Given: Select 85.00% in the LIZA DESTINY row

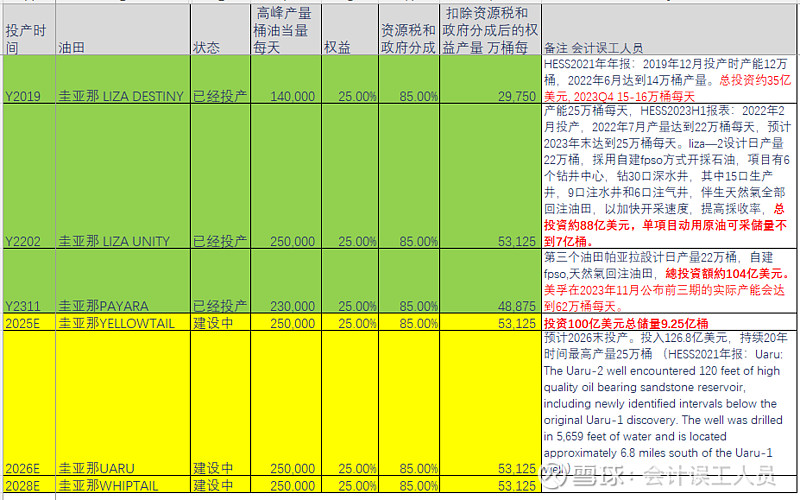Looking at the screenshot, I should pyautogui.click(x=409, y=80).
